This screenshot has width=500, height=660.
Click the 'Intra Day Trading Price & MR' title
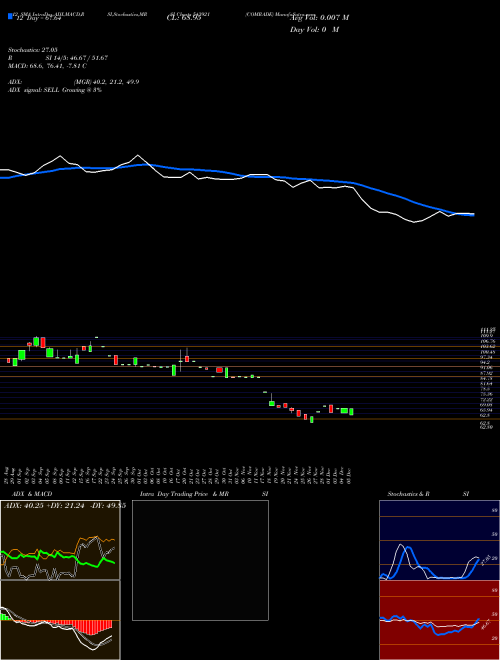pos(184,494)
